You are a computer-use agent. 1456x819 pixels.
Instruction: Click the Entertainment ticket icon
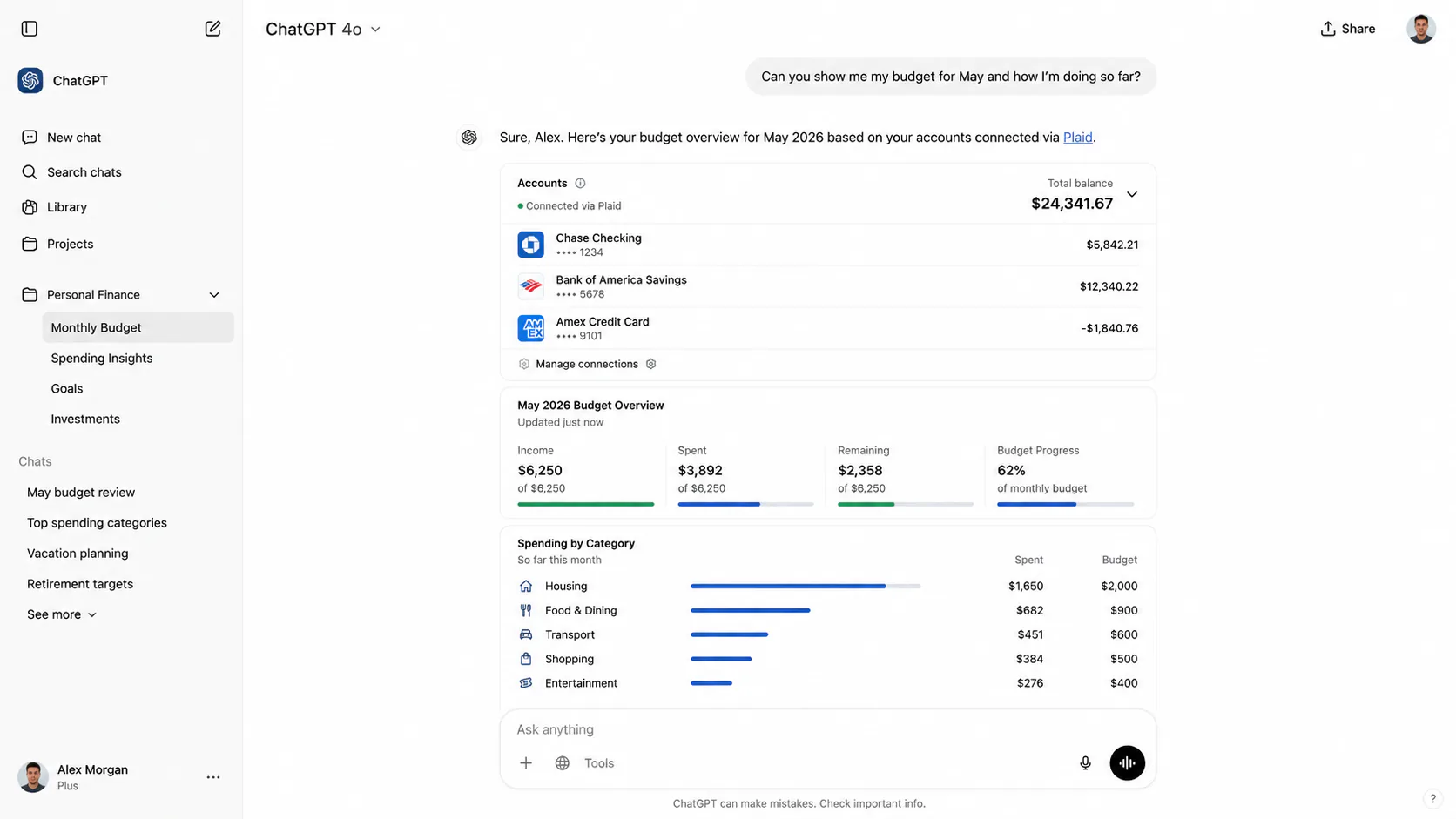click(x=525, y=684)
